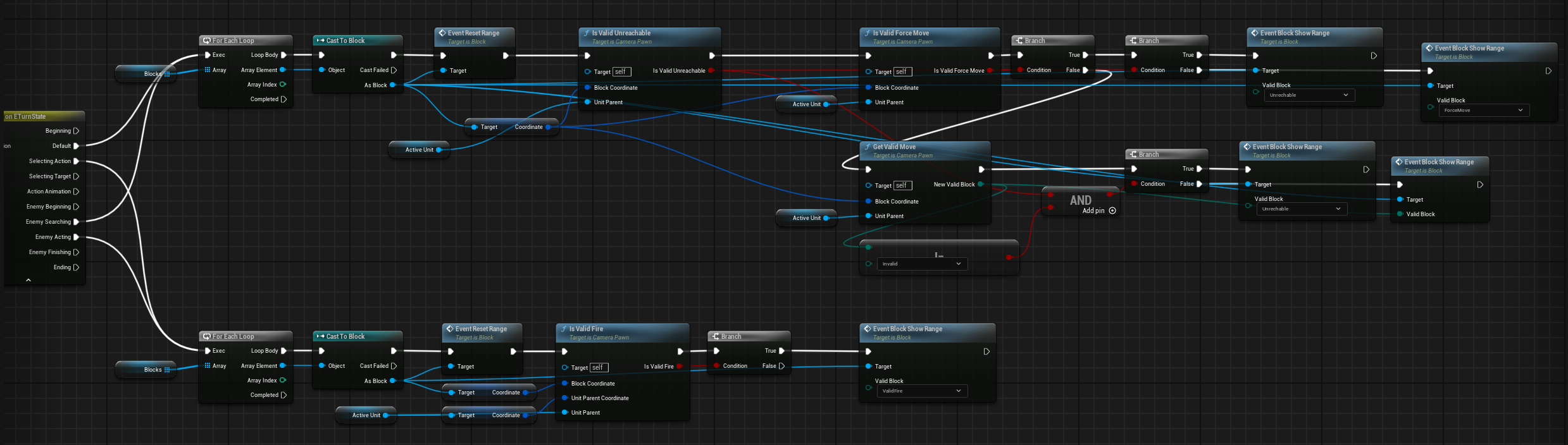Click the bottom For Each Loop node icon

point(206,337)
